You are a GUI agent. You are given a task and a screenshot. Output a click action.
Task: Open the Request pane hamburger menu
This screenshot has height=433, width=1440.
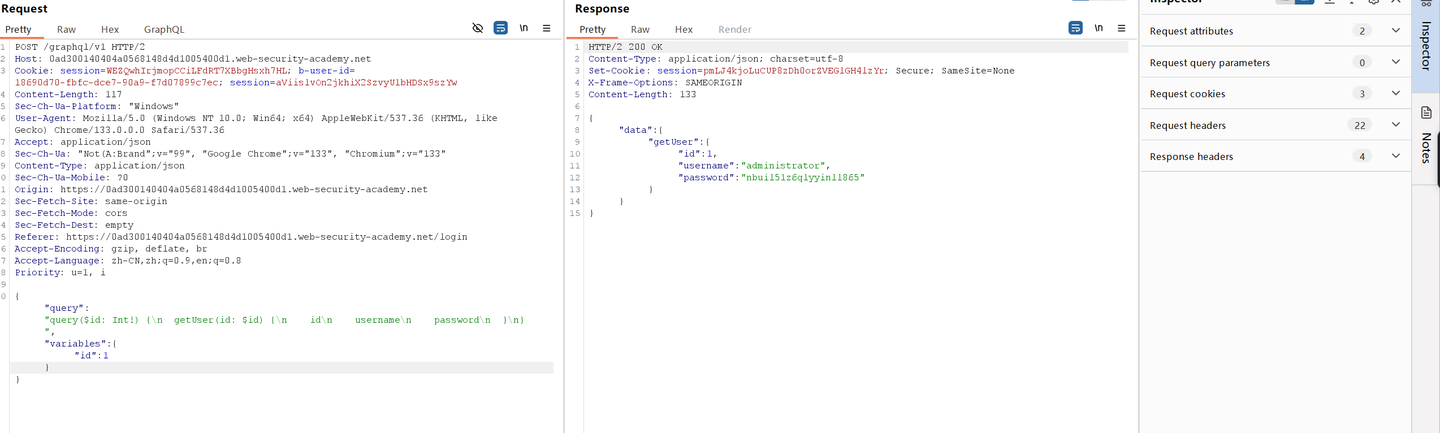[547, 29]
